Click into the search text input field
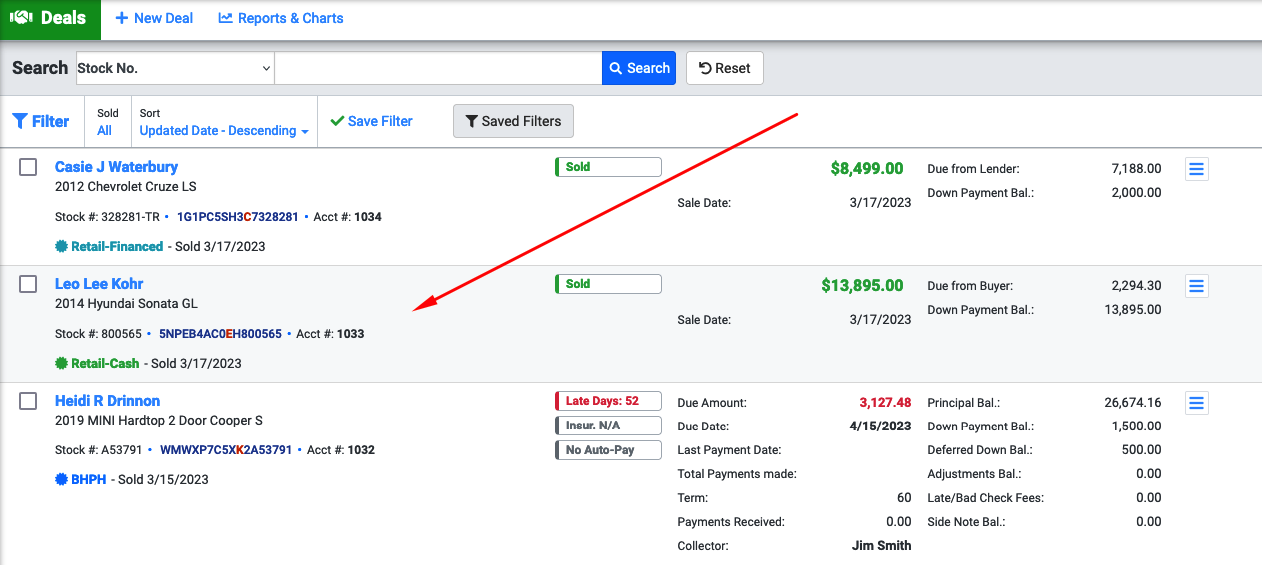This screenshot has height=565, width=1262. (438, 68)
